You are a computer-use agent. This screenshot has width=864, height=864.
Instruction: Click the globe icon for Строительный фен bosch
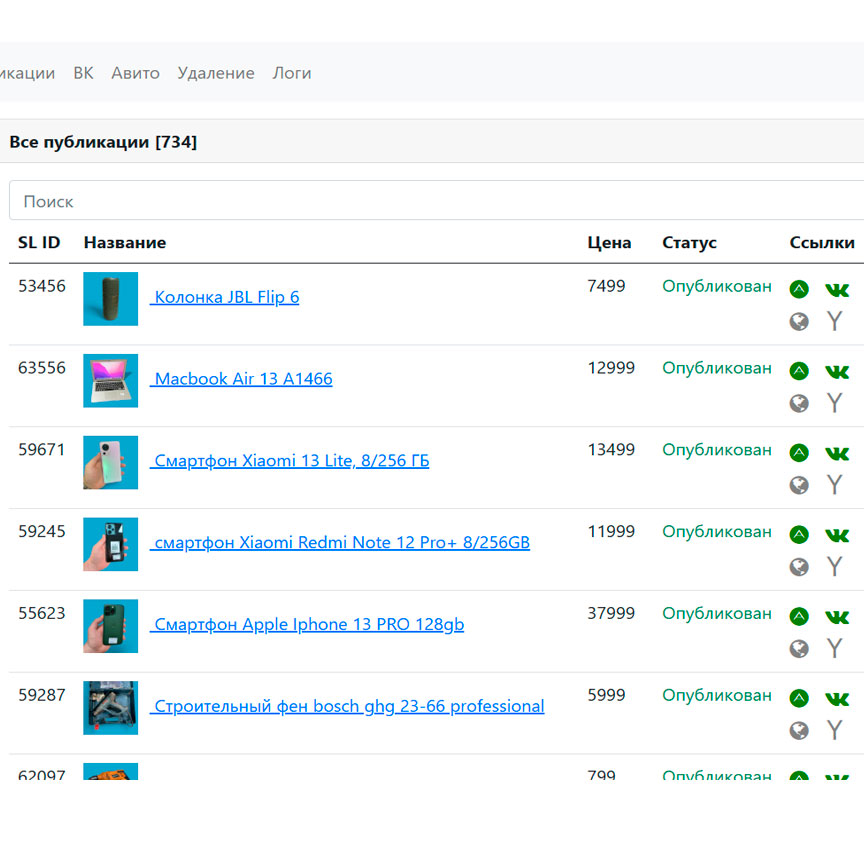(x=799, y=731)
